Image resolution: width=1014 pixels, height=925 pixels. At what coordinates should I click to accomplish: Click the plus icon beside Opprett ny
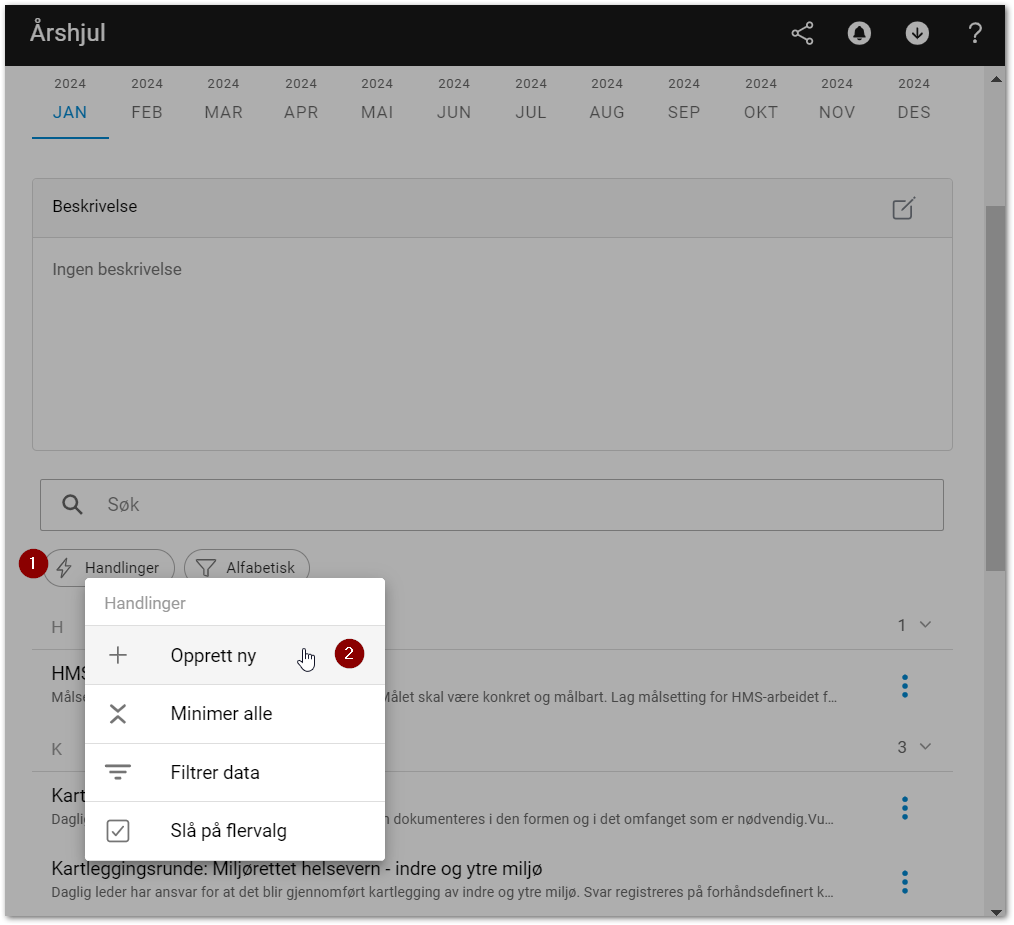pyautogui.click(x=118, y=656)
